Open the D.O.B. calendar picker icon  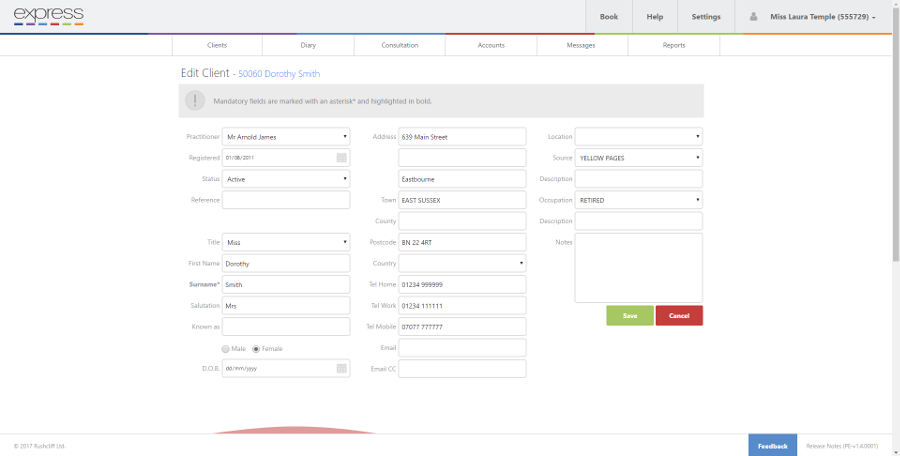click(x=342, y=369)
